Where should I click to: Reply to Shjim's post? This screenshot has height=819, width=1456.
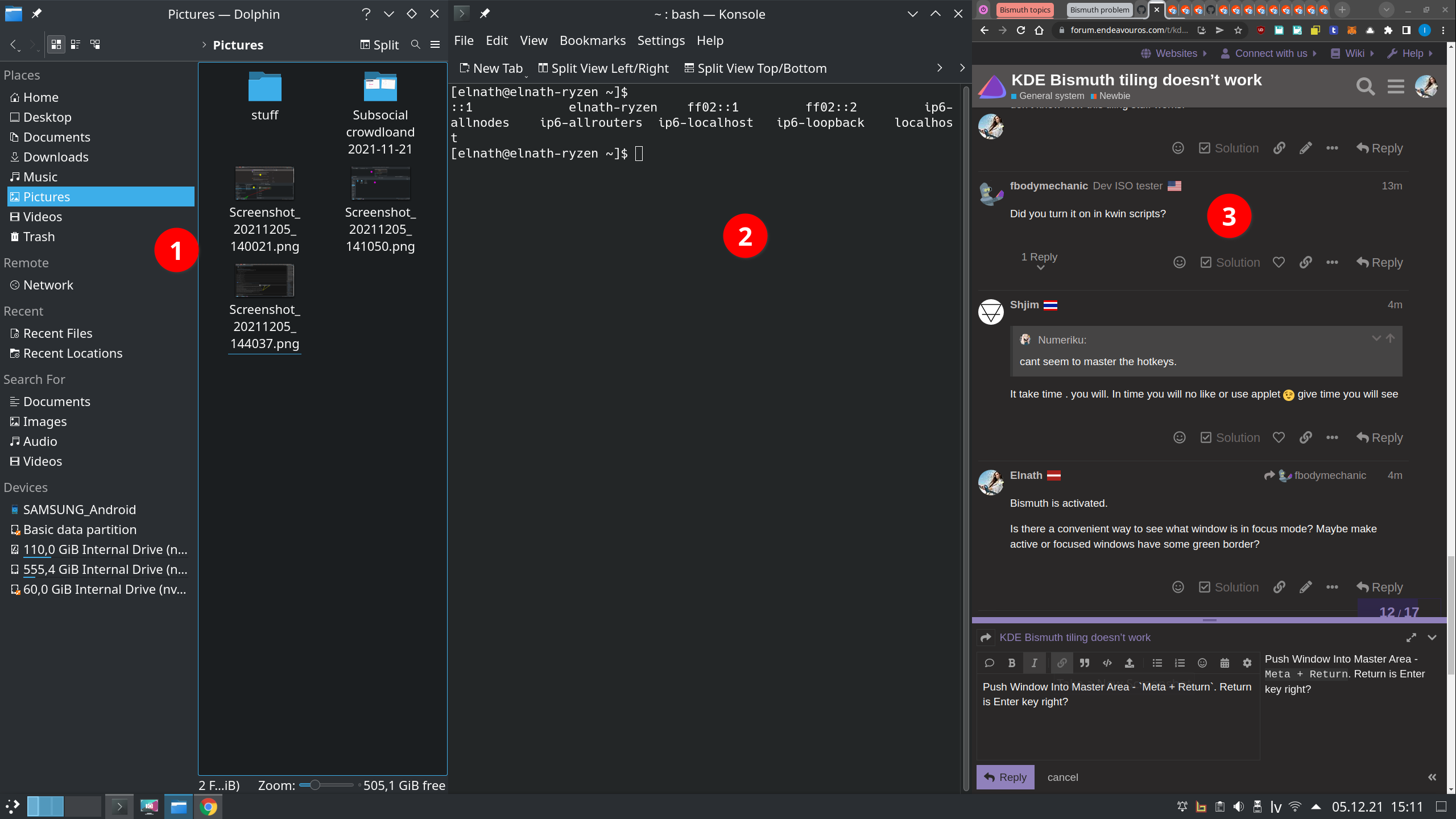click(1379, 437)
